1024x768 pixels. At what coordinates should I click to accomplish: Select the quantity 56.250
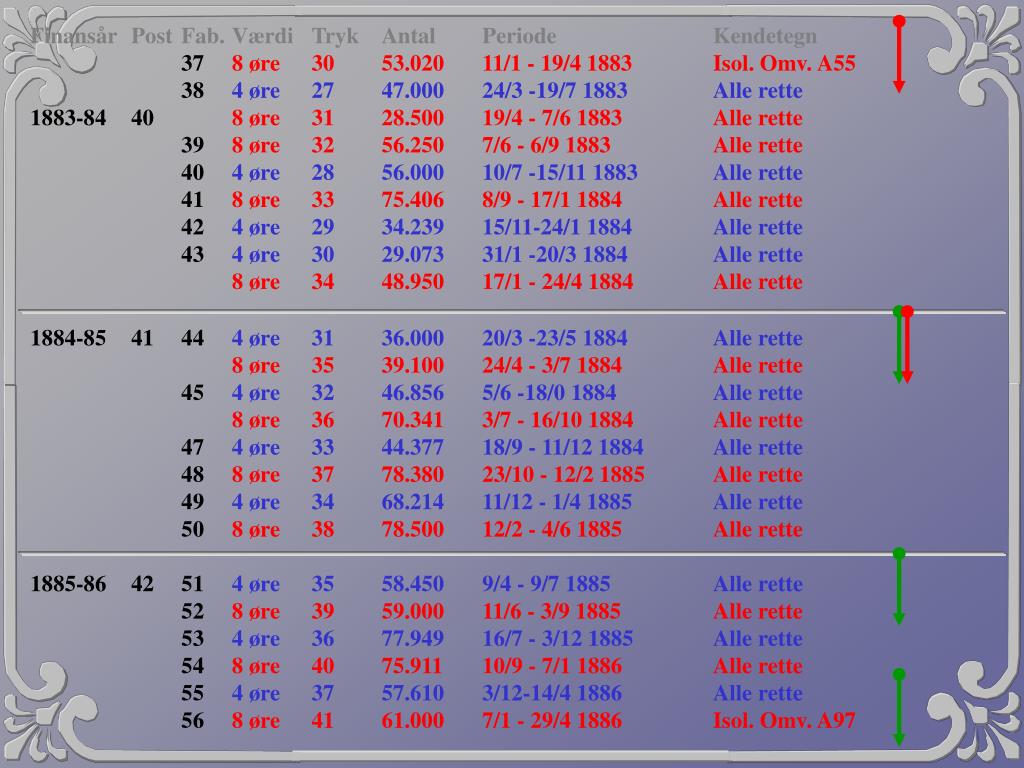(413, 146)
